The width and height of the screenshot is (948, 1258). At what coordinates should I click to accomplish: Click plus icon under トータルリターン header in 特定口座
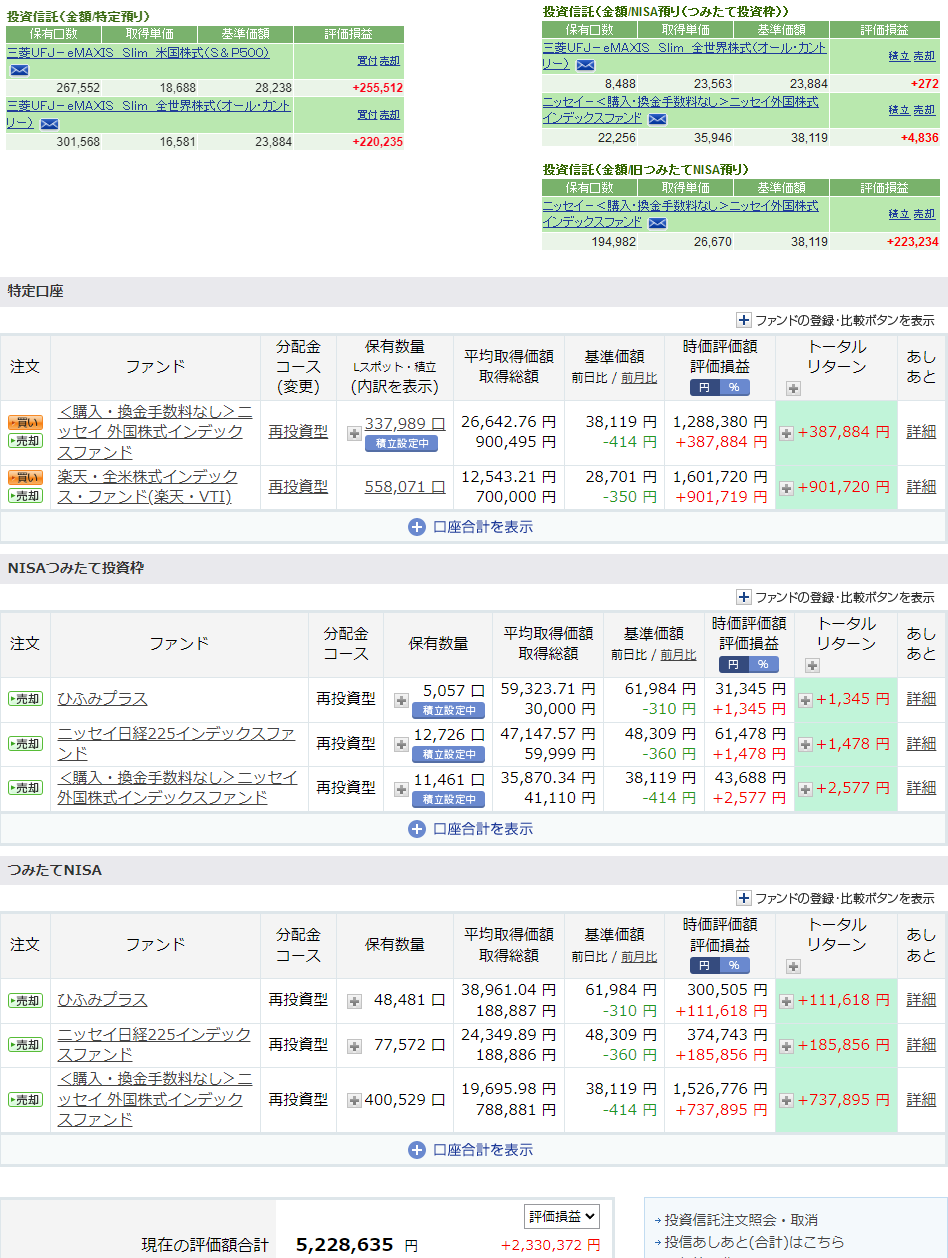[794, 388]
